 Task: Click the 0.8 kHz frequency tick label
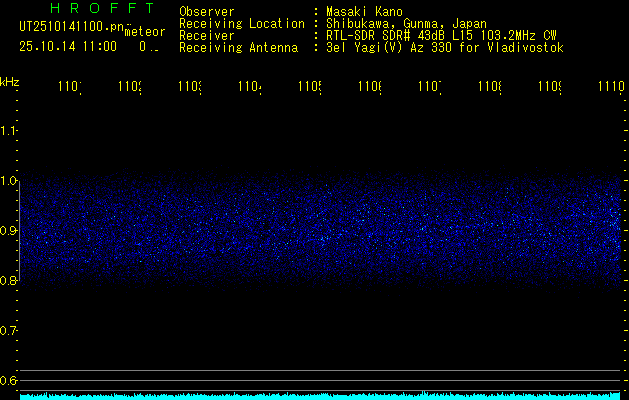[9, 280]
